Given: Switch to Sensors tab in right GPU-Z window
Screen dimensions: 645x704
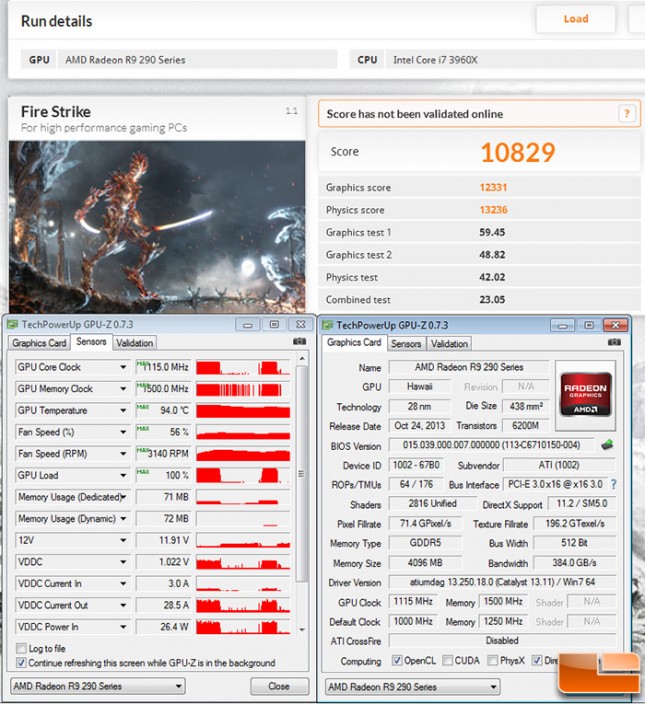Looking at the screenshot, I should (x=406, y=343).
